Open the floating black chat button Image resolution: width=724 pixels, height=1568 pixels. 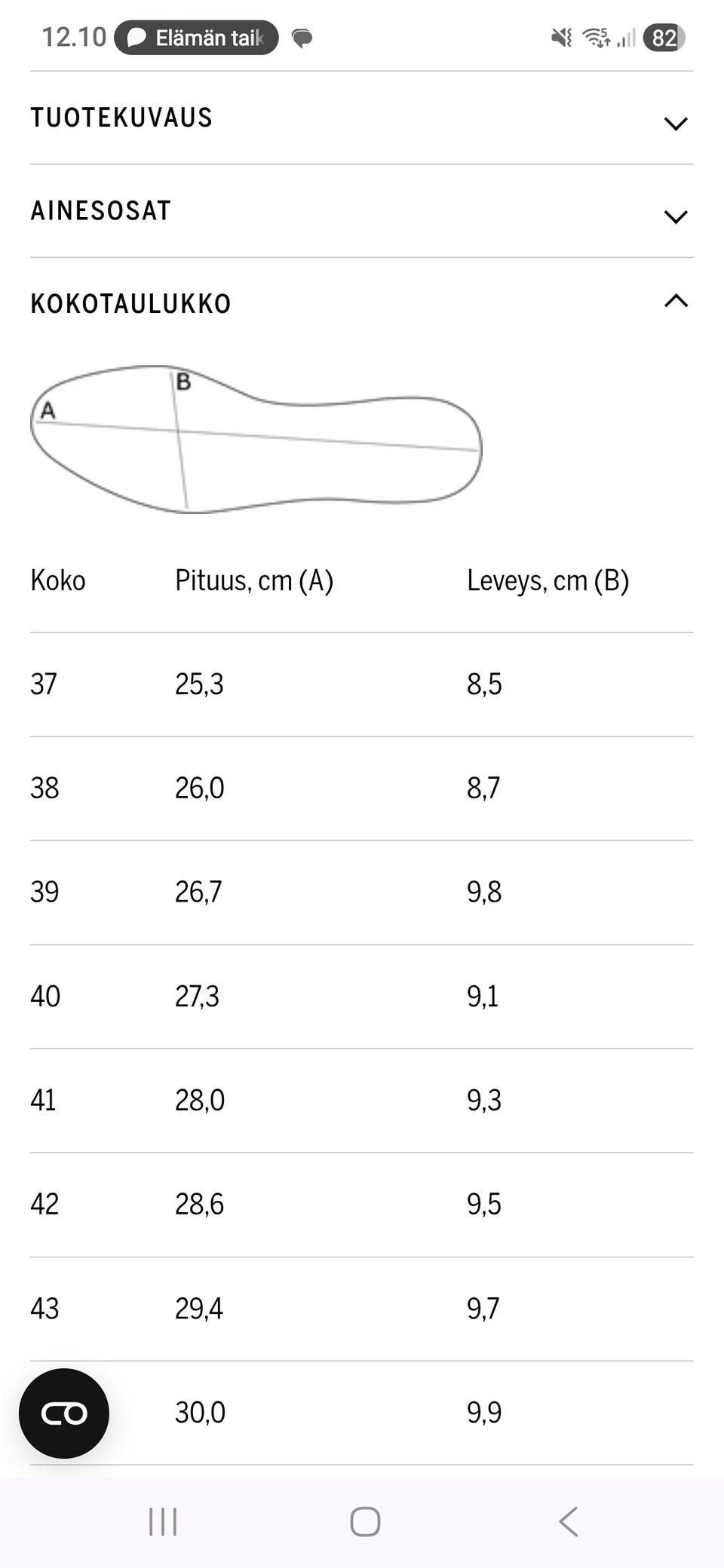click(x=64, y=1413)
